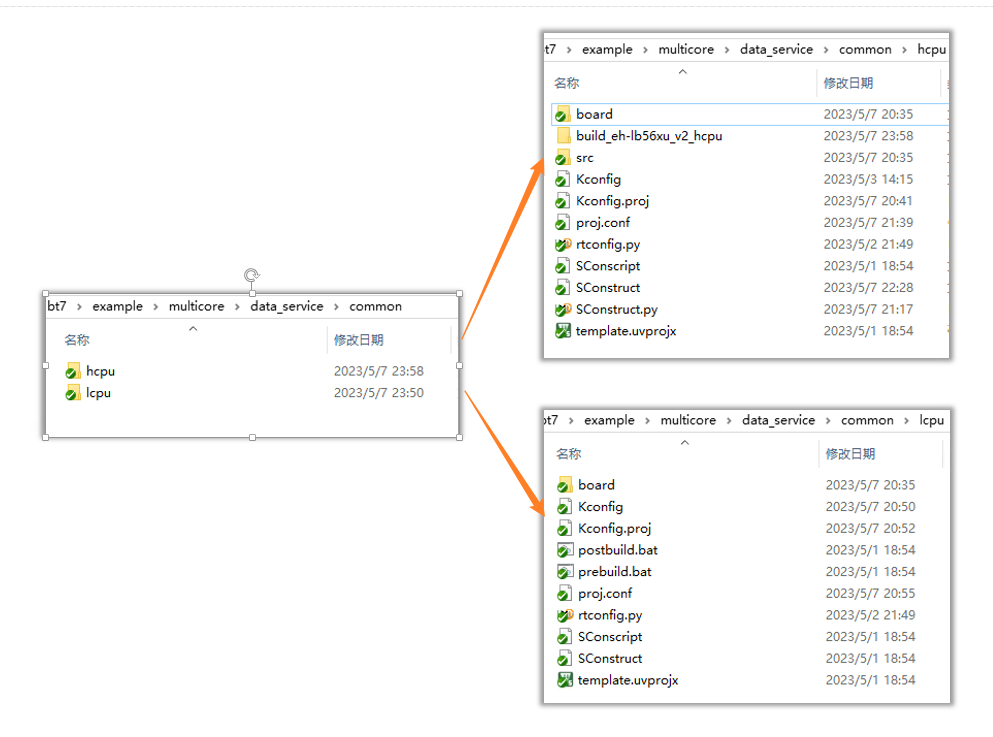
Task: Click the src folder icon
Action: (x=562, y=158)
